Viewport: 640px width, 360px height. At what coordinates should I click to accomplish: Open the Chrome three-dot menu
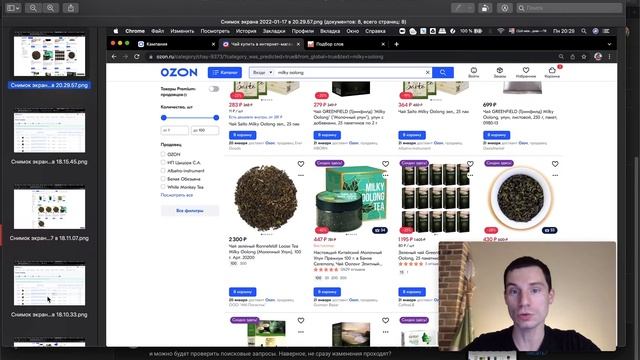[609, 57]
